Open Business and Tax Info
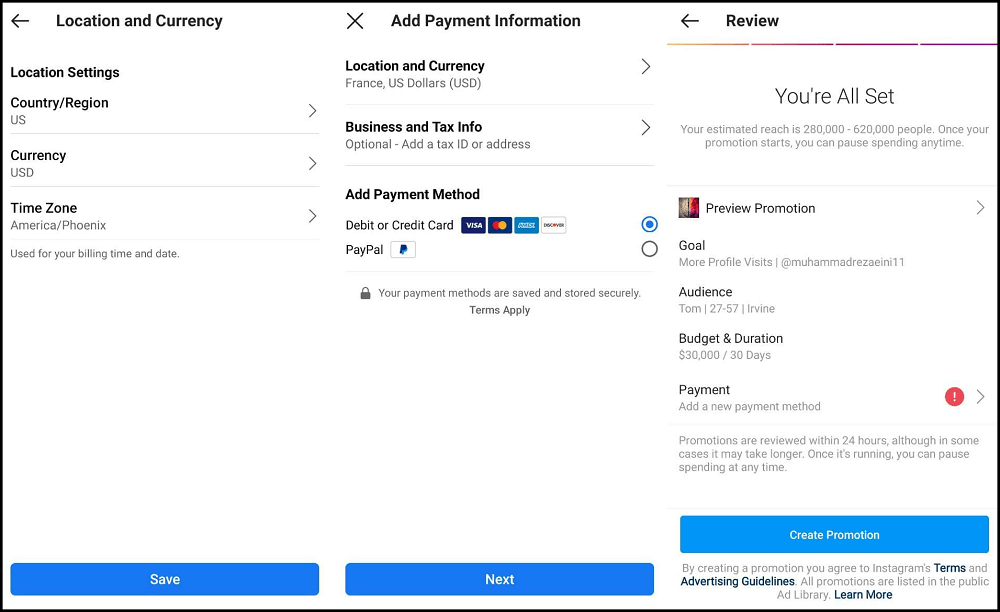The width and height of the screenshot is (1000, 612). point(498,135)
